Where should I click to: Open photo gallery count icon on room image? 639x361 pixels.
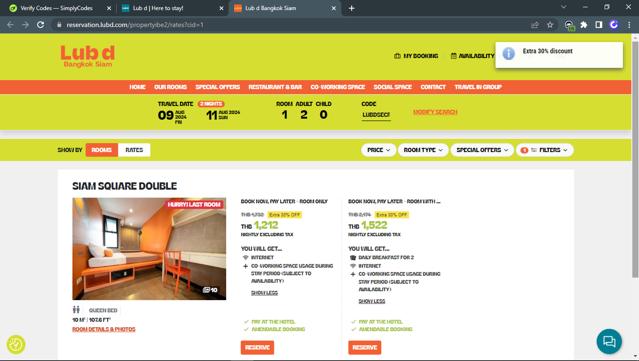(210, 290)
